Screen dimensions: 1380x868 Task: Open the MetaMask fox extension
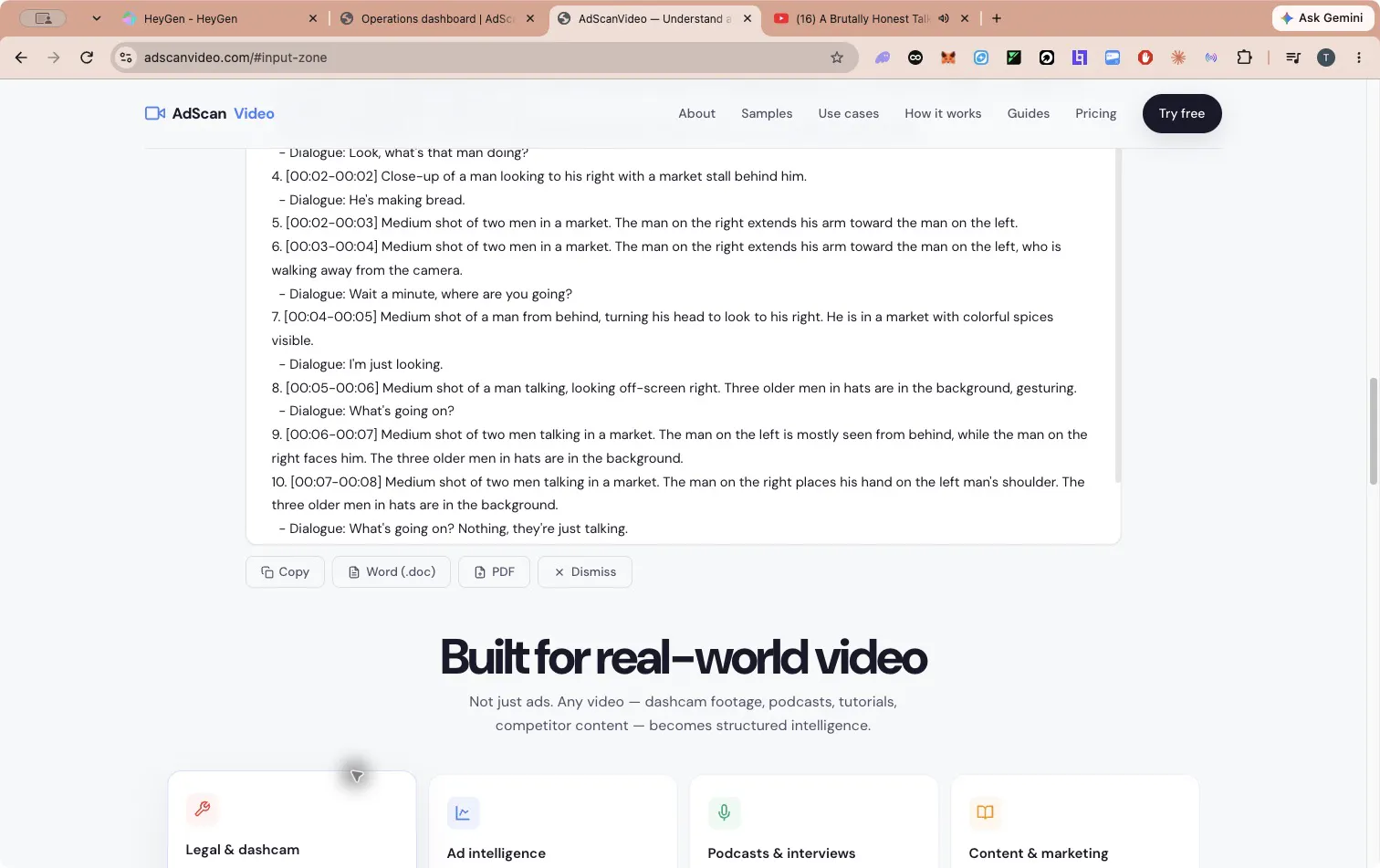(948, 58)
